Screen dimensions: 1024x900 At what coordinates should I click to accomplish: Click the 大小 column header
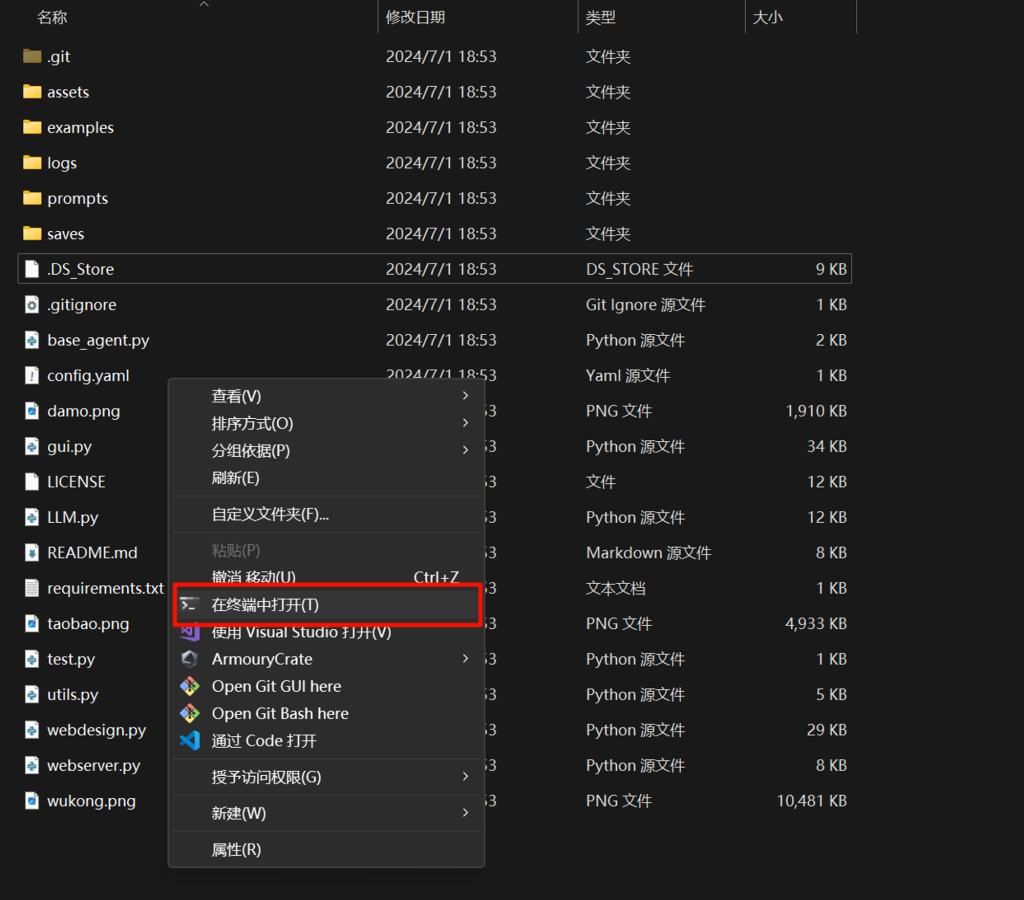[767, 17]
